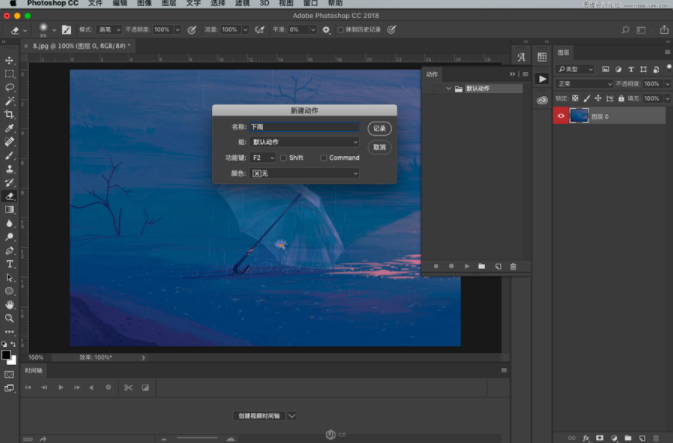Enable the Command checkbox in the dialog
Viewport: 673px width, 443px height.
pyautogui.click(x=324, y=158)
